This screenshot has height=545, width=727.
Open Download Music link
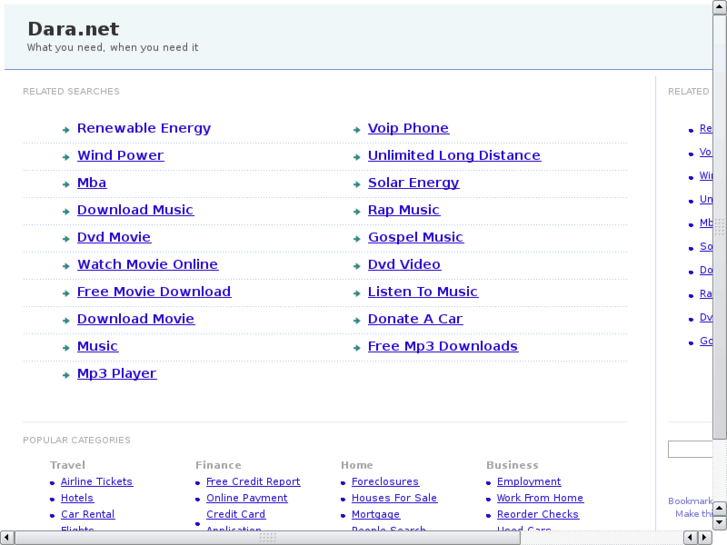click(x=135, y=210)
